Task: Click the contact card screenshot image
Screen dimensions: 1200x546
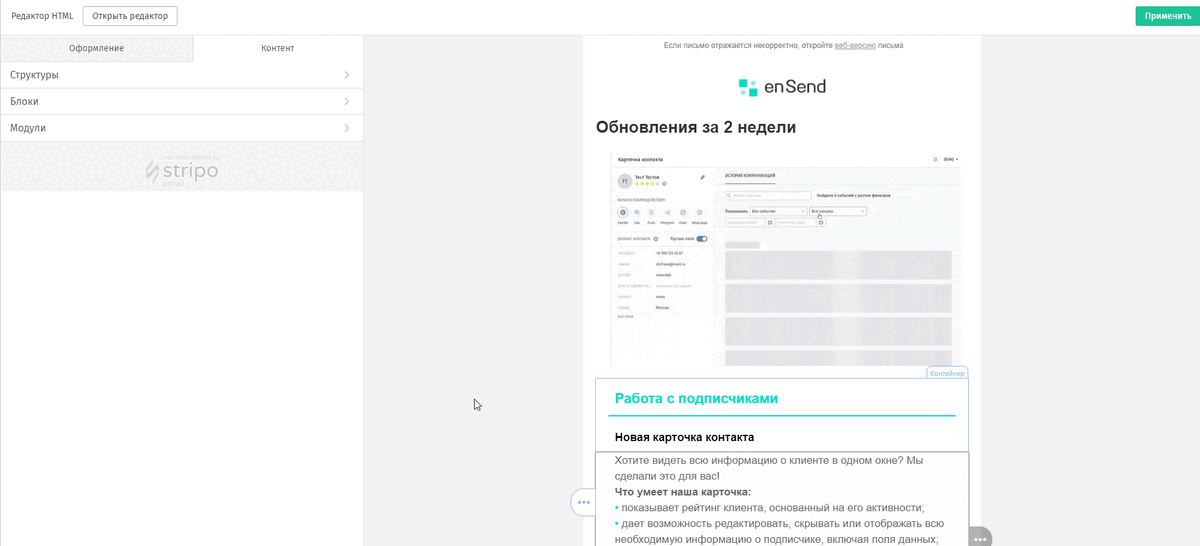Action: coord(785,259)
